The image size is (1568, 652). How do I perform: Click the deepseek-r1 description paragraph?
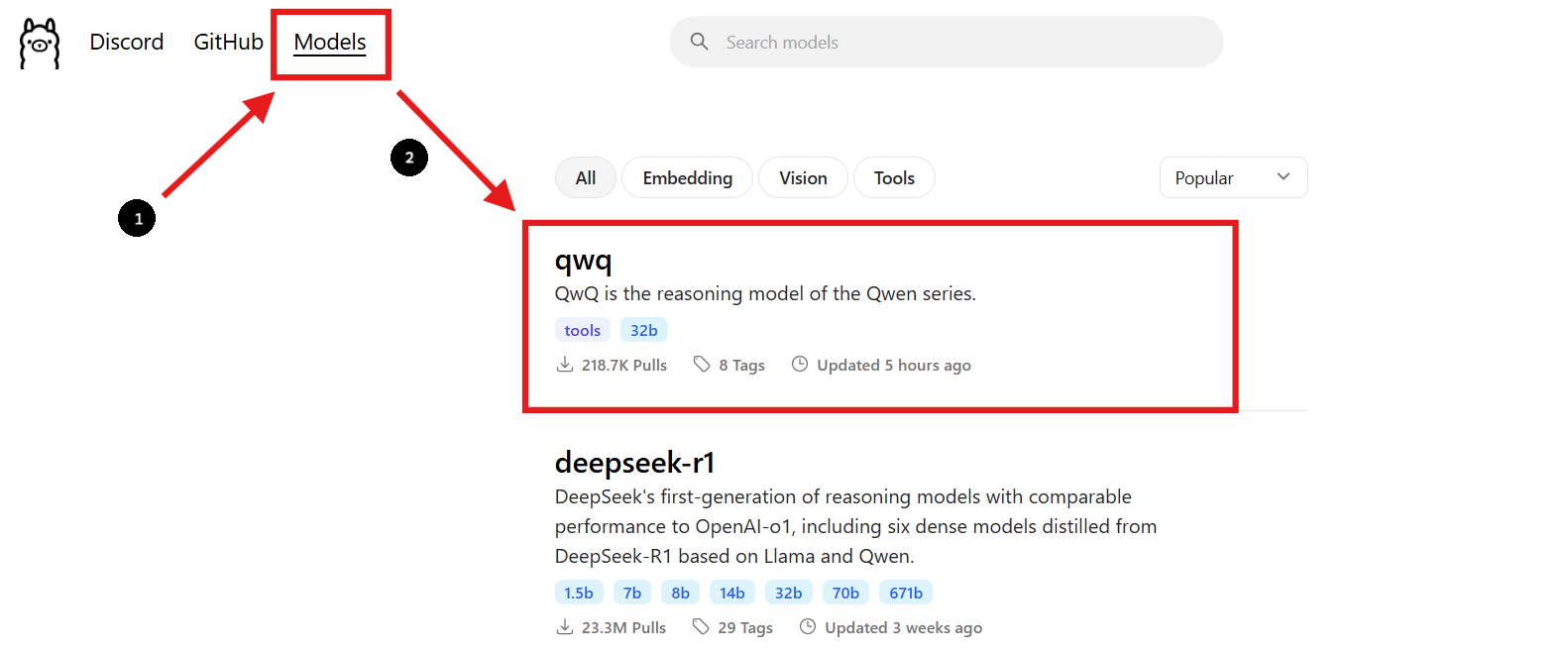tap(856, 526)
